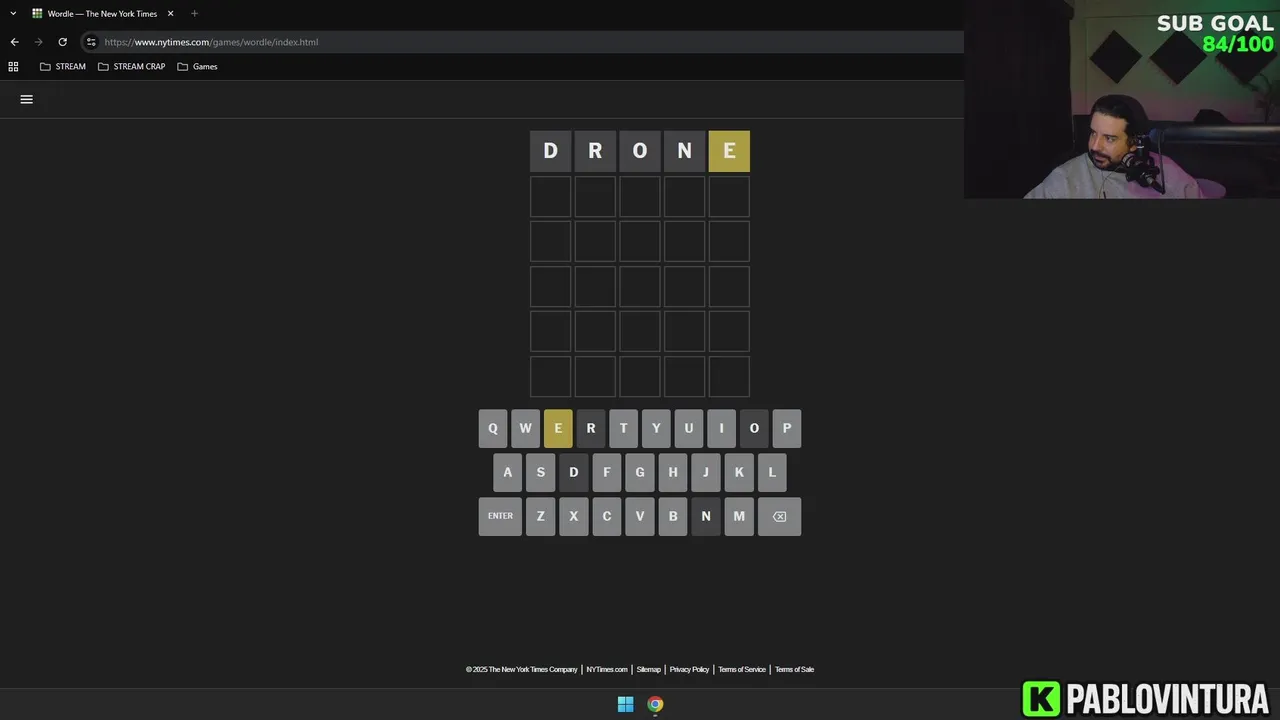Select the Wordle — The New York Times tab
Image resolution: width=1280 pixels, height=720 pixels.
coord(103,14)
